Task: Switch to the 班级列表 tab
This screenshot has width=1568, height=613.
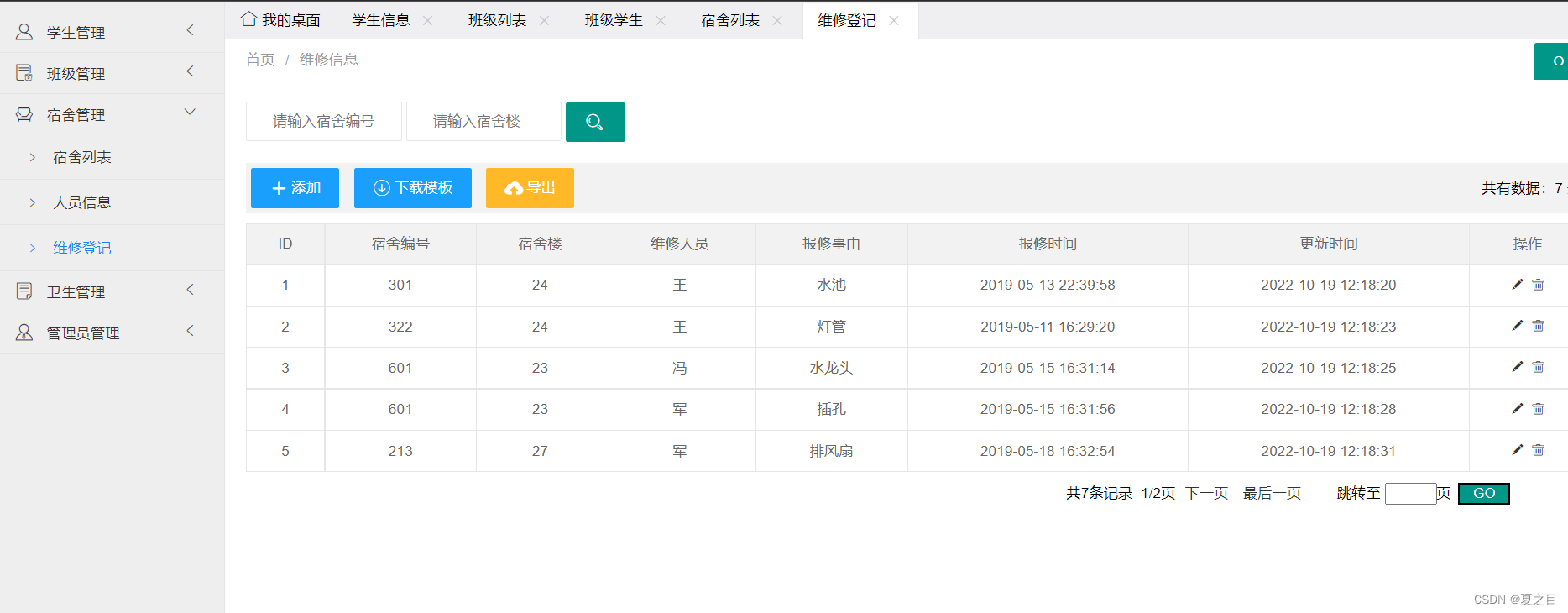Action: tap(498, 20)
